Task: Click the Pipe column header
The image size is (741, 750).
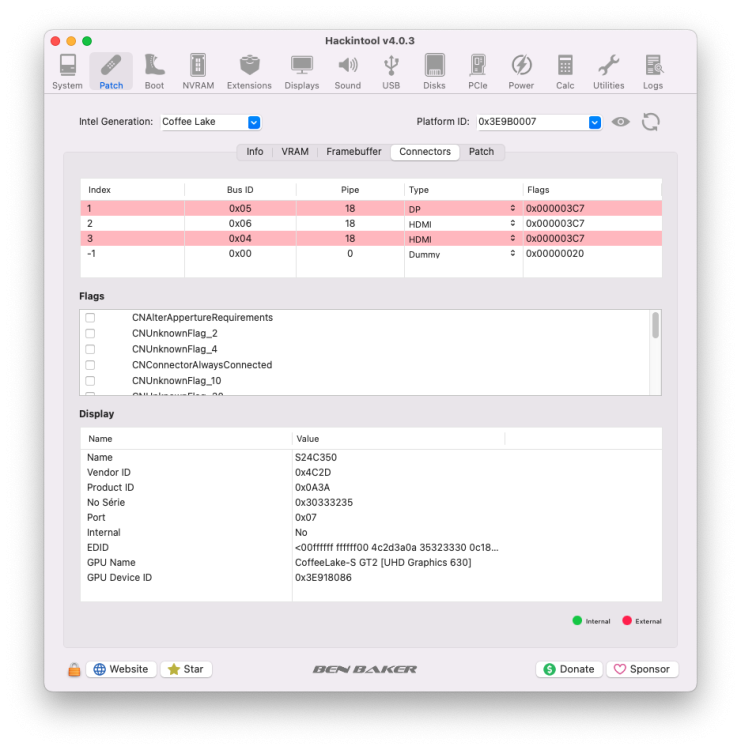Action: (350, 190)
